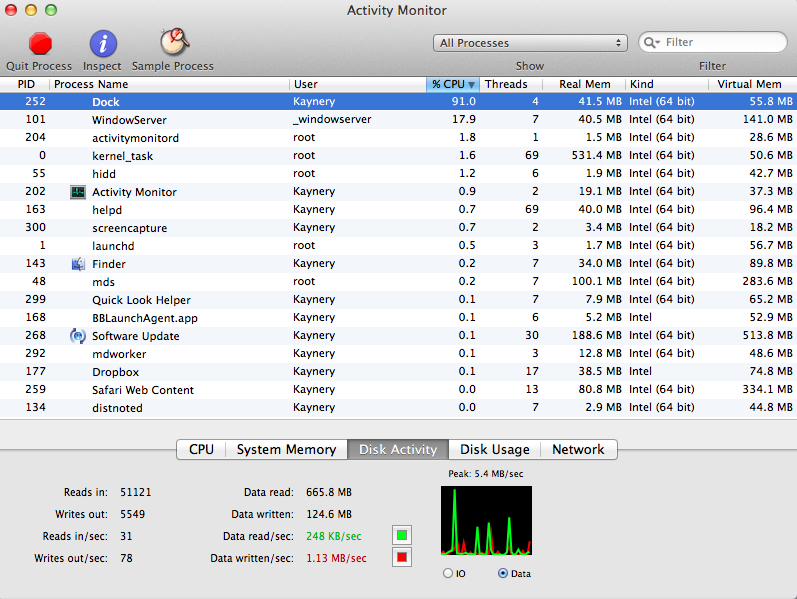Select the Quick Look Helper row

pyautogui.click(x=398, y=300)
